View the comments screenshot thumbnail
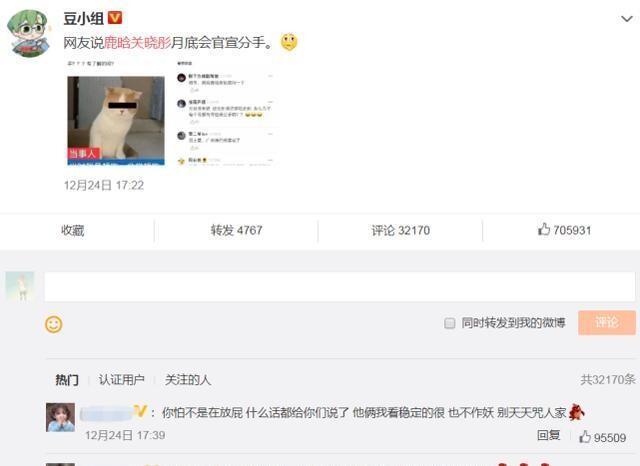640x466 pixels. pos(225,113)
